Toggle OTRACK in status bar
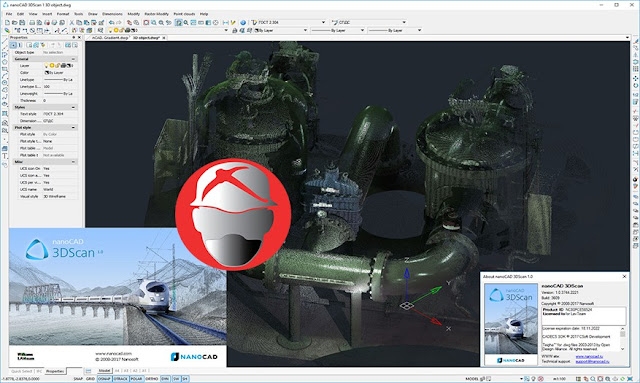Image resolution: width=640 pixels, height=383 pixels. [120, 379]
